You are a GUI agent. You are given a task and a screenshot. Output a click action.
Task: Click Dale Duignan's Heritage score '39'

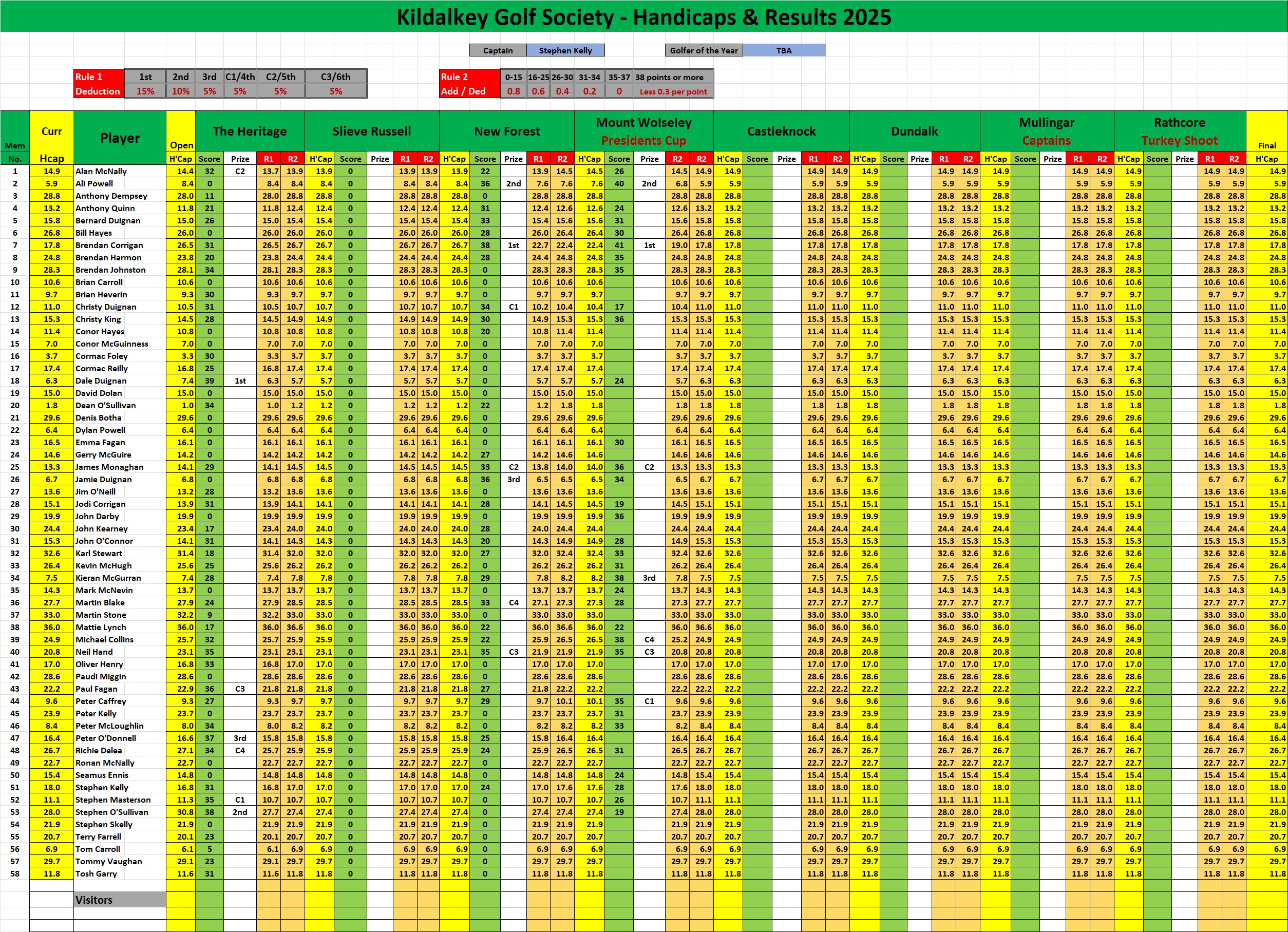210,381
